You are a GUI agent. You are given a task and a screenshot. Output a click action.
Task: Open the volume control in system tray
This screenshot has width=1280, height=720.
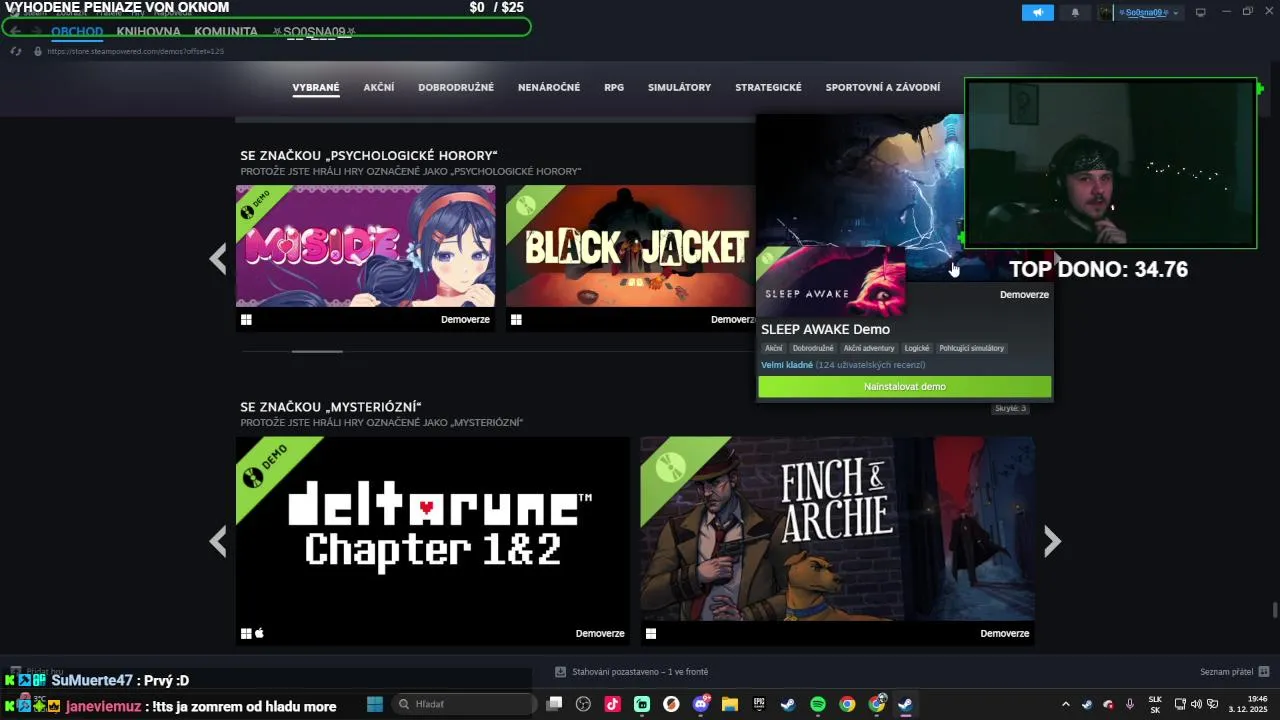(x=1196, y=704)
